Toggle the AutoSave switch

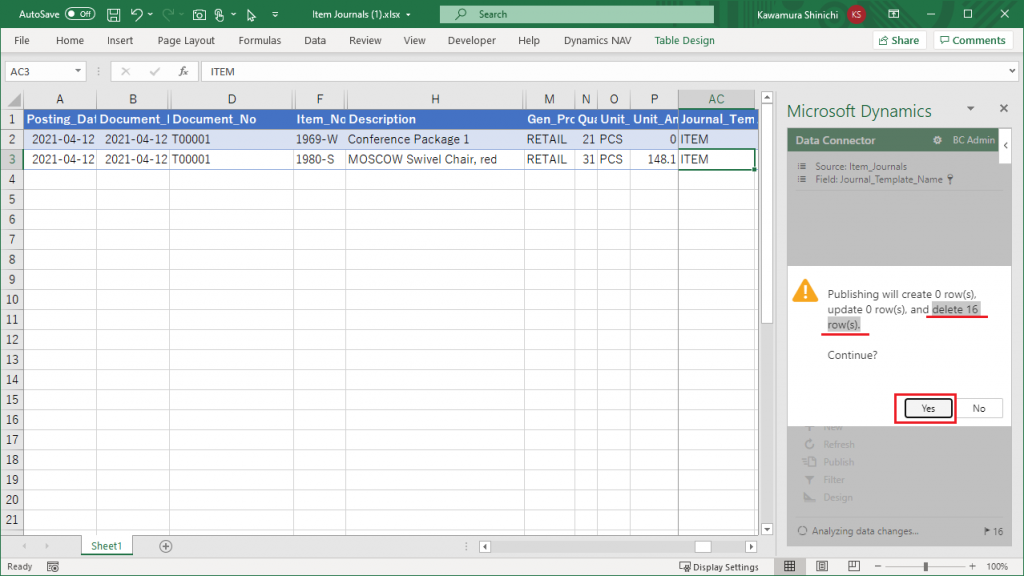coord(80,14)
